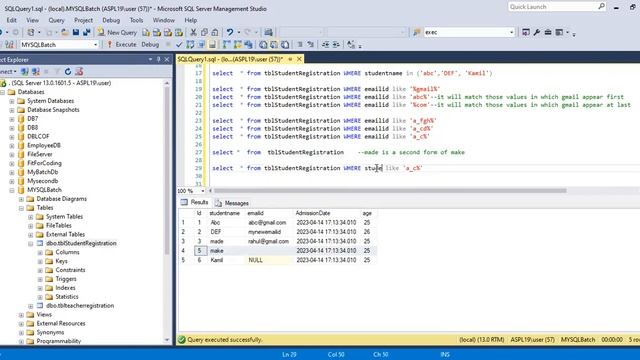Open the Help menu
The height and width of the screenshot is (360, 640).
(191, 20)
